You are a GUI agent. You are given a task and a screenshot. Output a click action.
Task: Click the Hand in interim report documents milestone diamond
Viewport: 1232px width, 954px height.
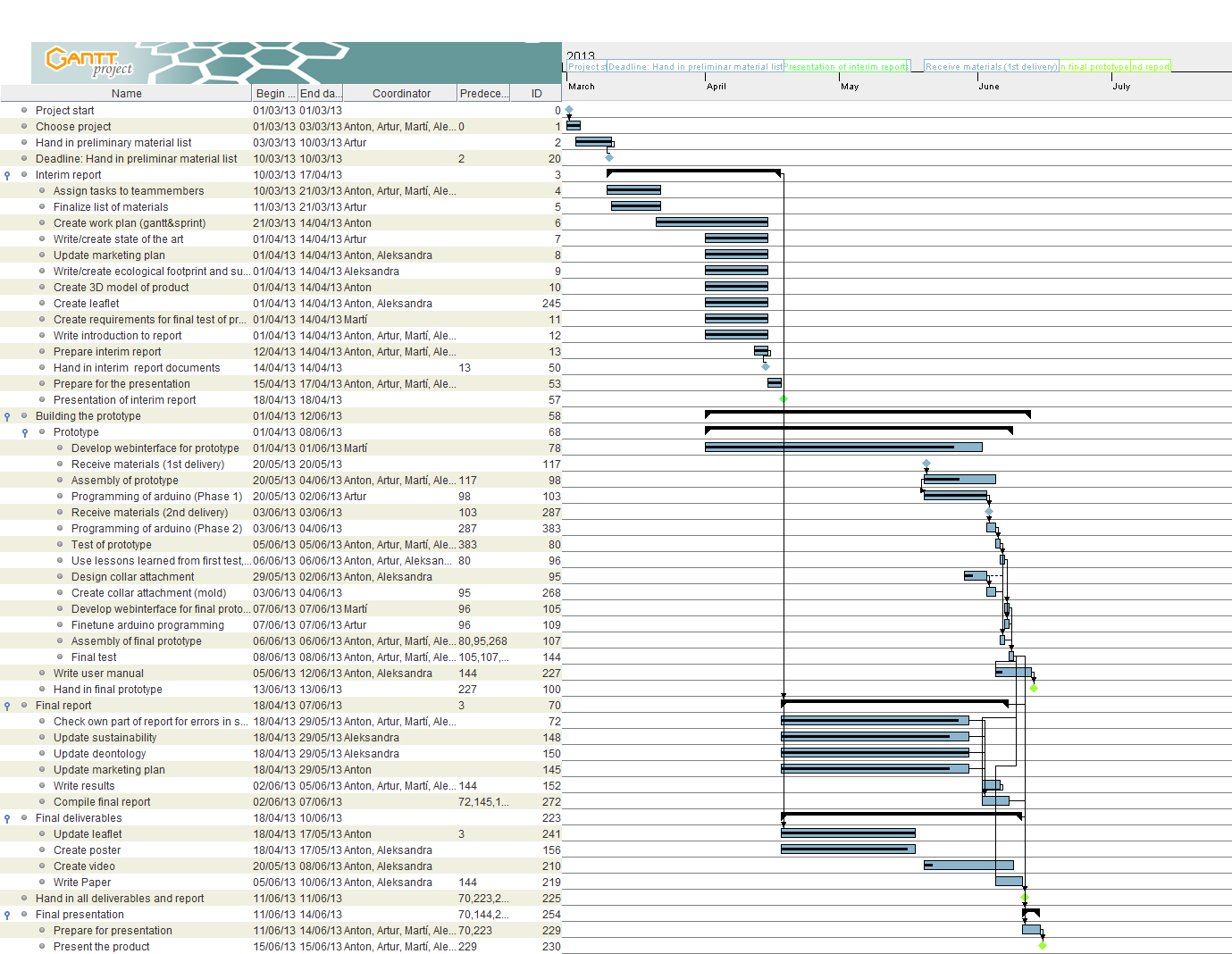766,367
